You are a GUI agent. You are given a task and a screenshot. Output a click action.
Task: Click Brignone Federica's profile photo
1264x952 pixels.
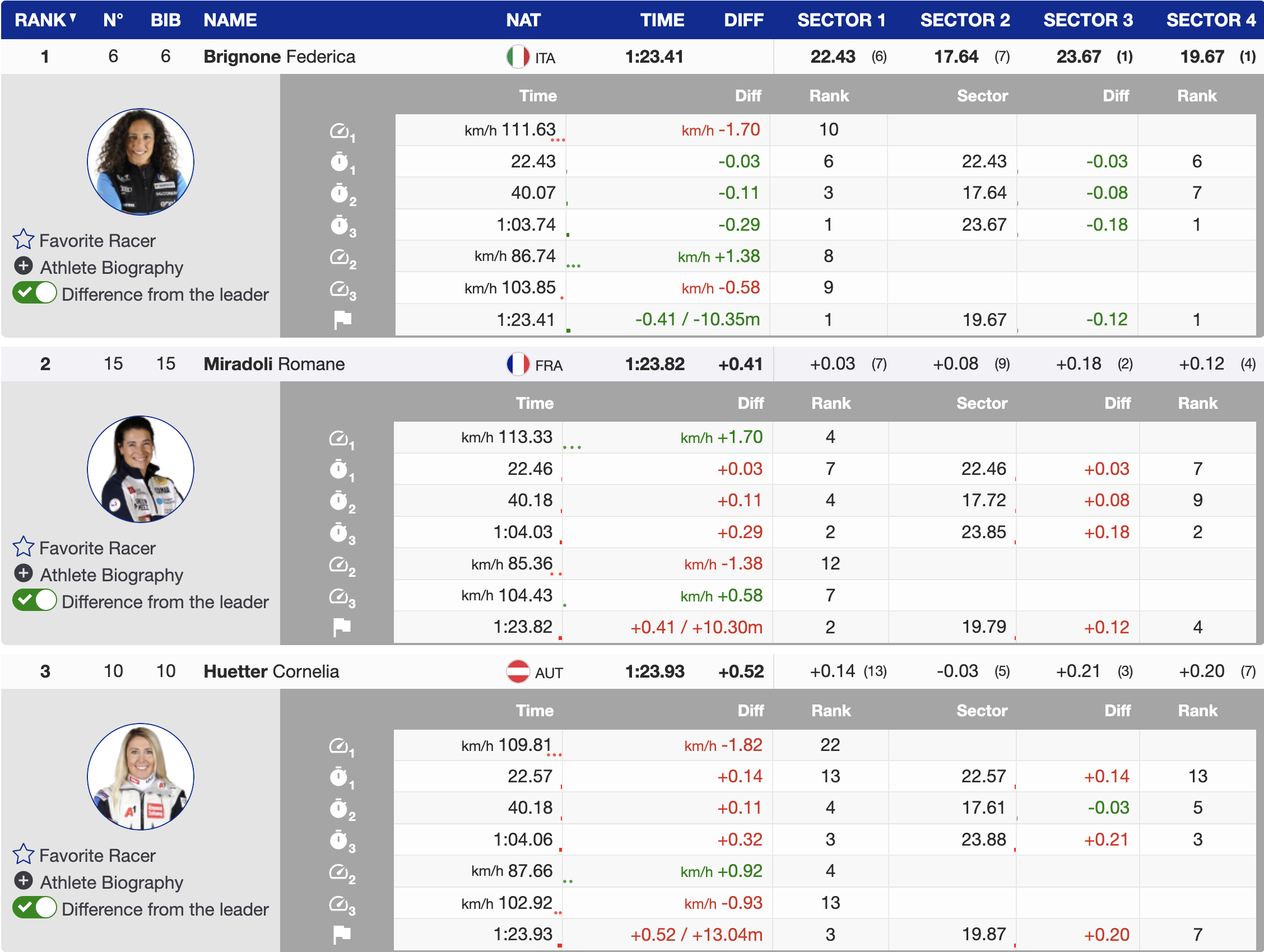coord(141,162)
